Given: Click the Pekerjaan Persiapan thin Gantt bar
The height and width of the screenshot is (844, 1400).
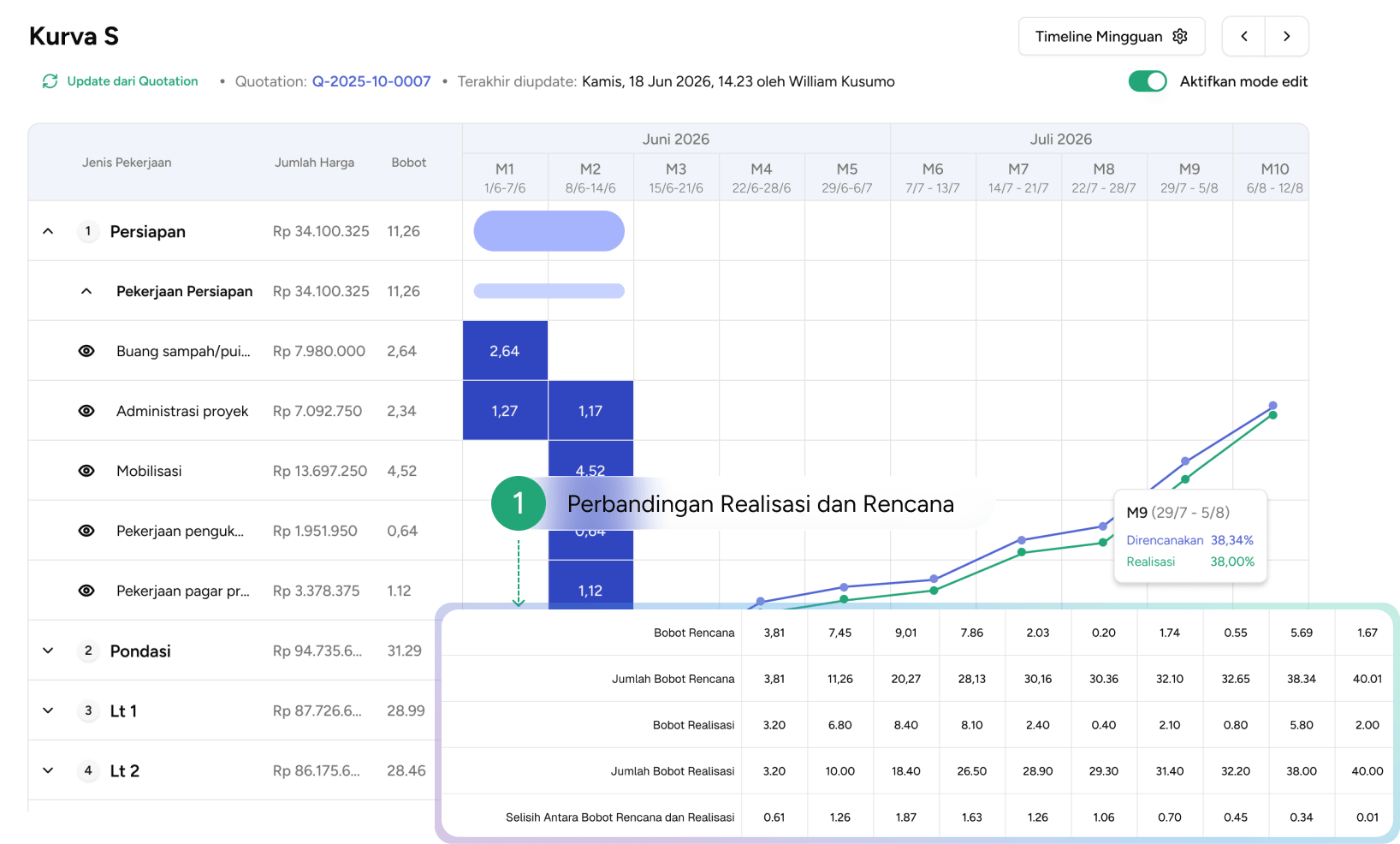Looking at the screenshot, I should [549, 291].
